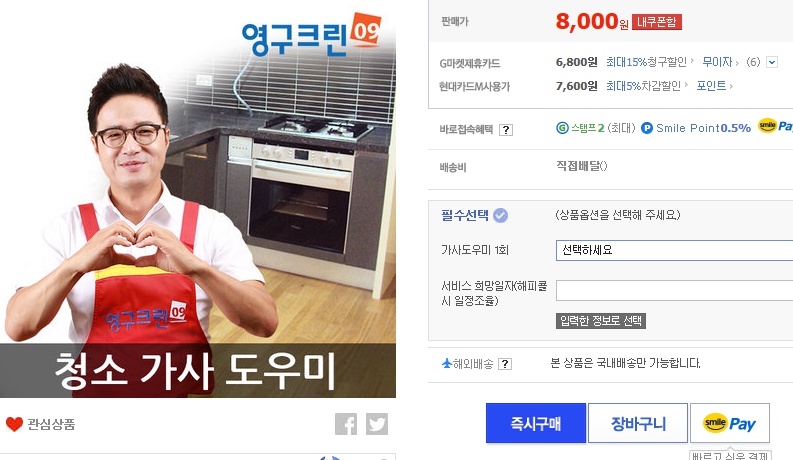
Task: Click the blue Smile Point P icon
Action: tap(646, 128)
